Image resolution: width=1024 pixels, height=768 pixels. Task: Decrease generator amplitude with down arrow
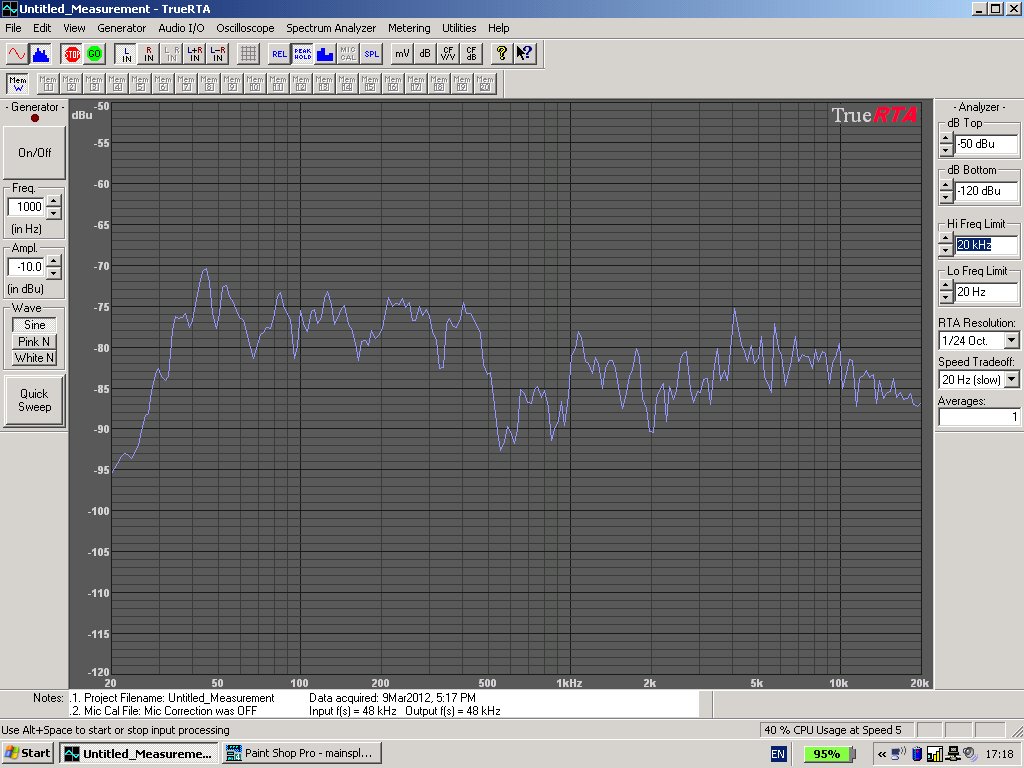click(x=54, y=273)
